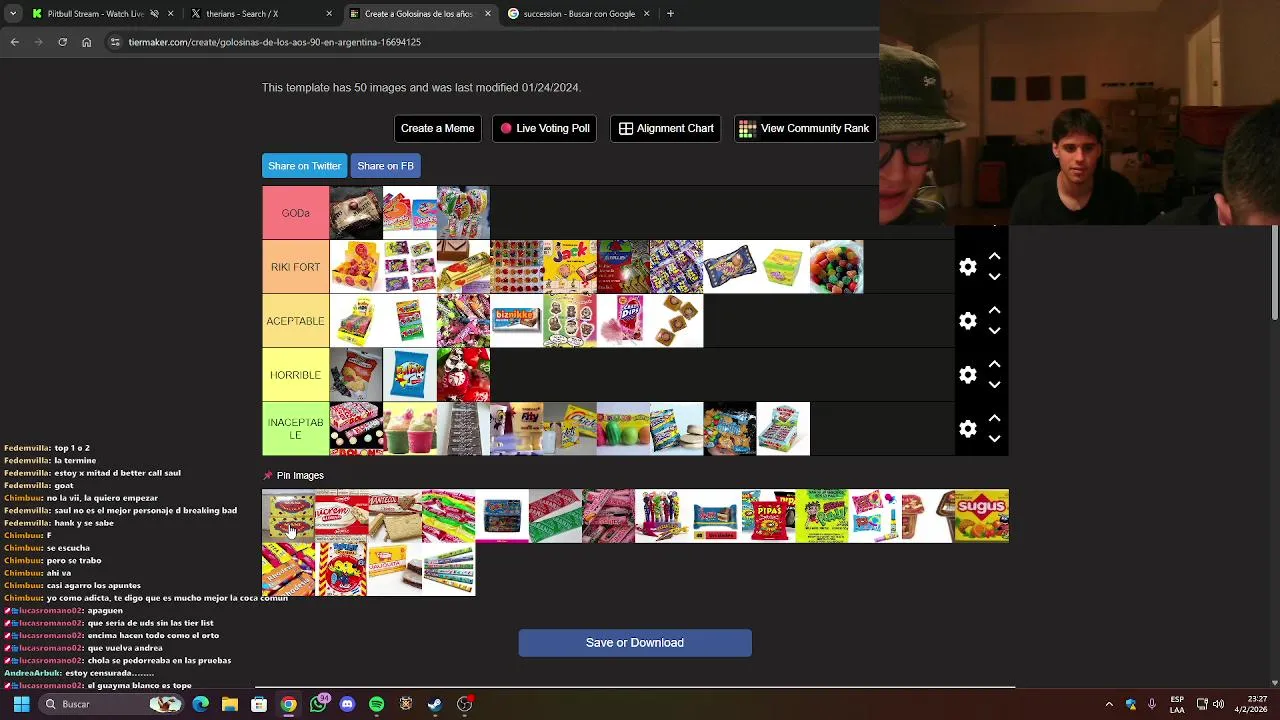Move INACEPTABLE row up with arrow
1280x720 pixels.
[994, 418]
